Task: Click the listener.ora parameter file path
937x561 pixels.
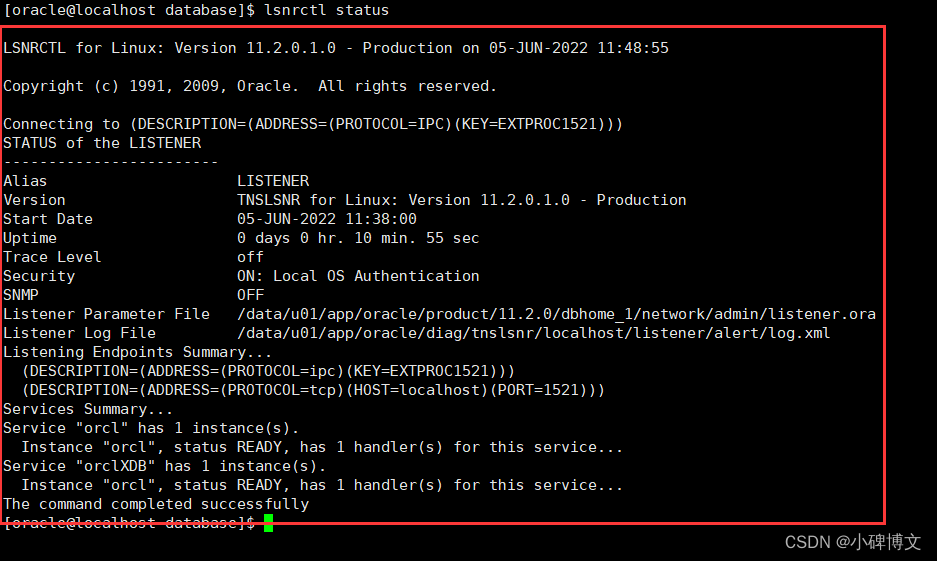Action: coord(556,314)
